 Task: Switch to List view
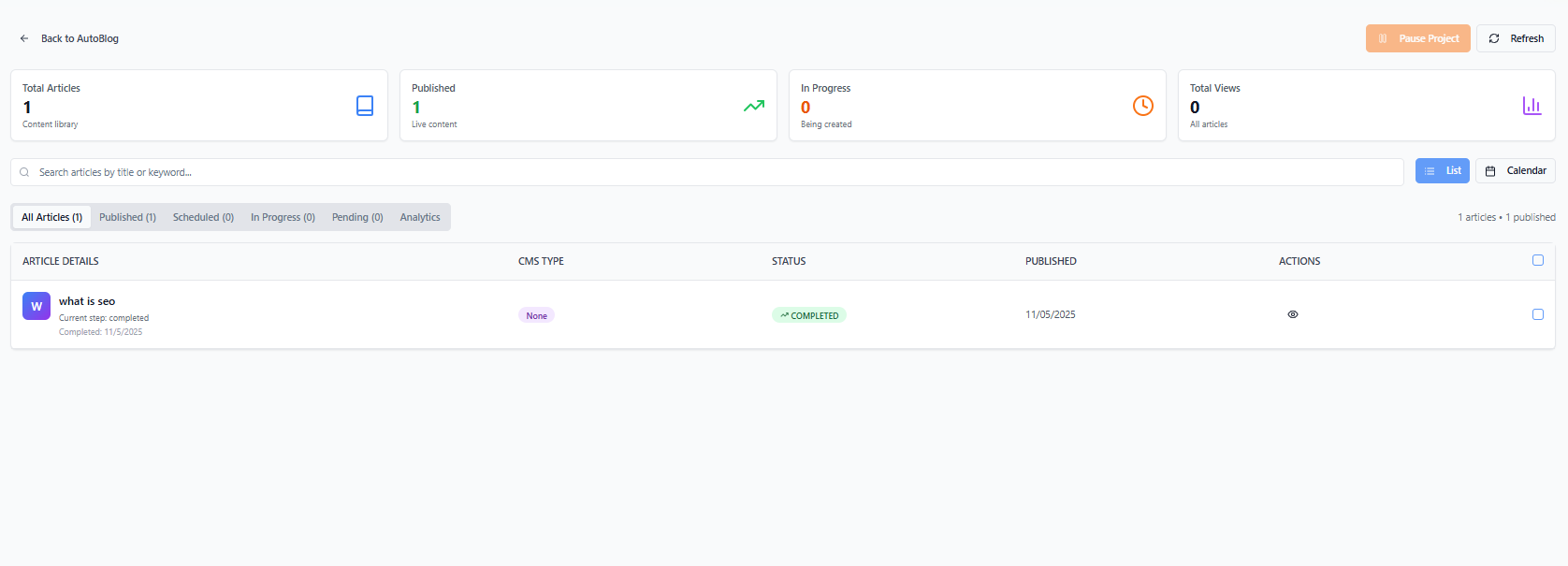(x=1442, y=171)
